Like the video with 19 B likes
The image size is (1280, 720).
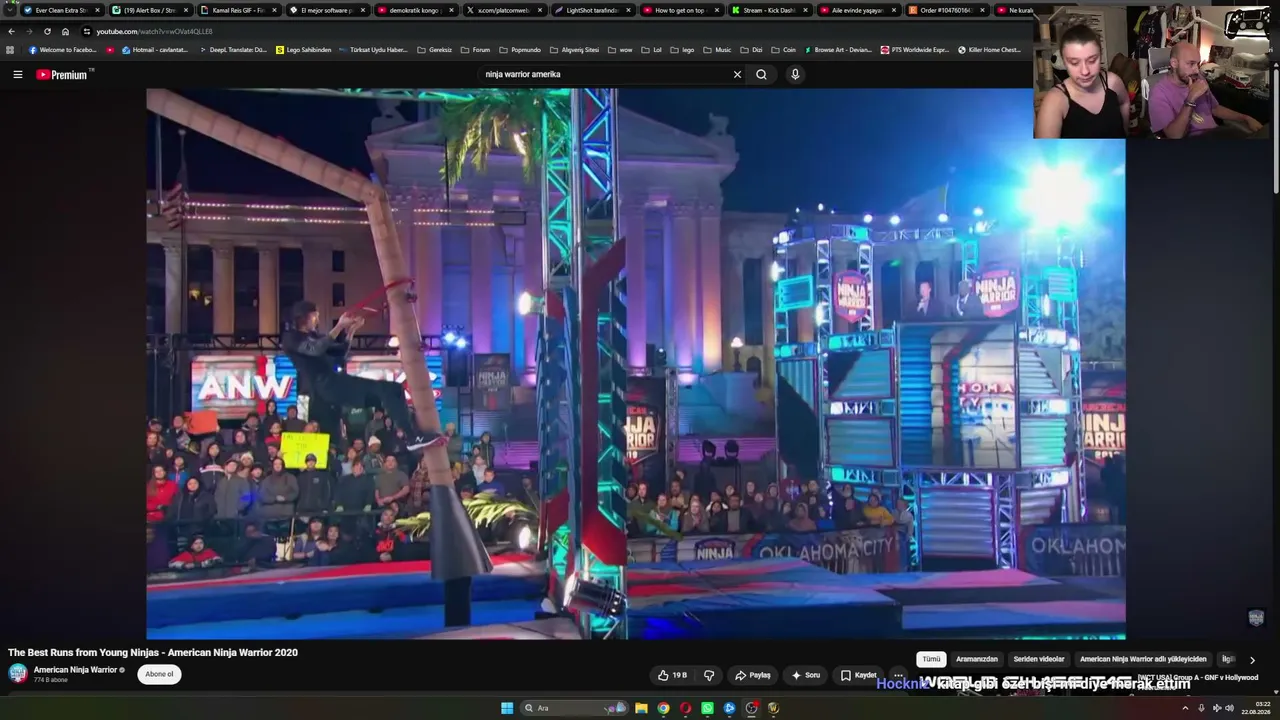672,675
